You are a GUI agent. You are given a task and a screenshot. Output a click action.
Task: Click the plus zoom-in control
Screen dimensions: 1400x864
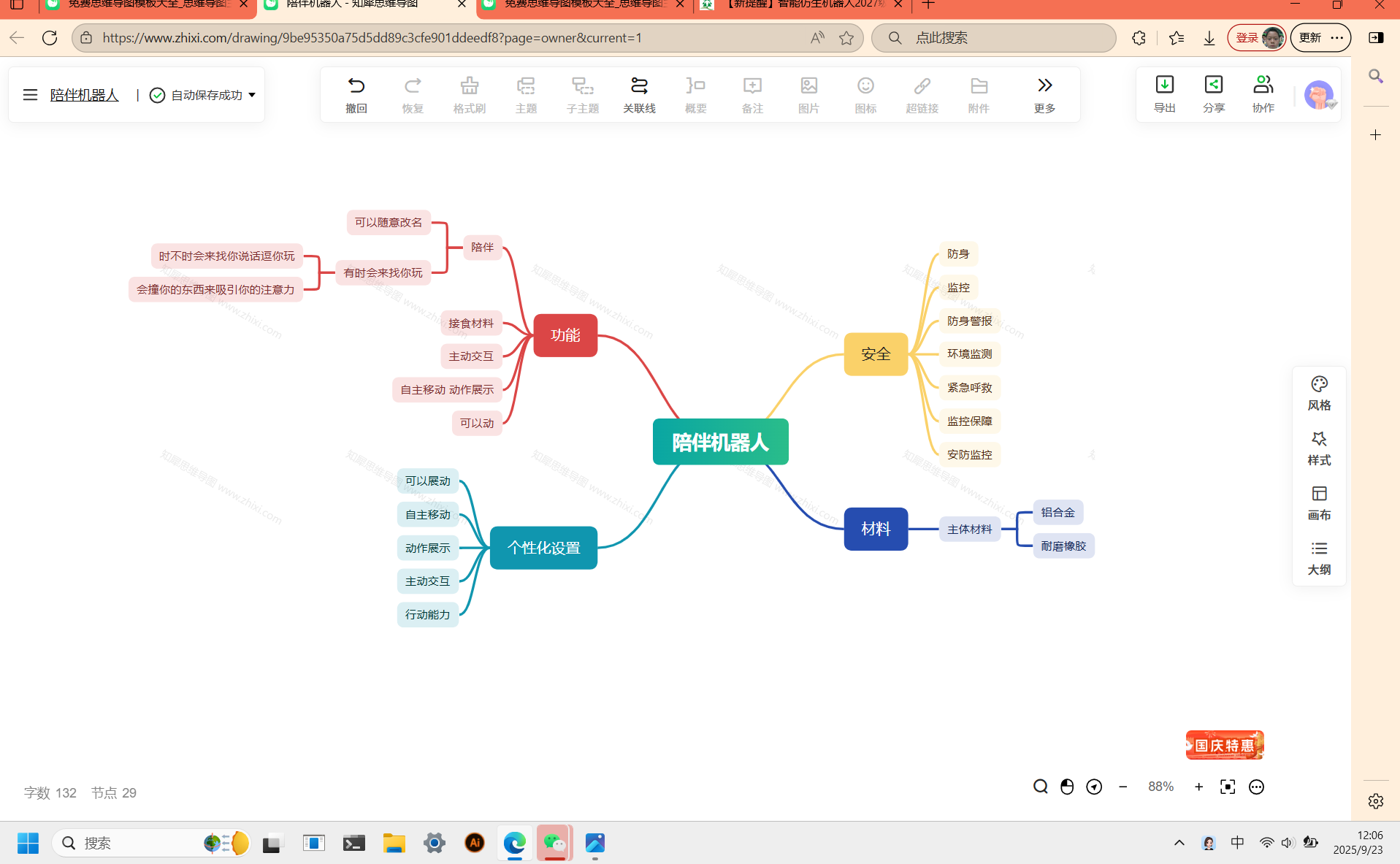click(1198, 787)
